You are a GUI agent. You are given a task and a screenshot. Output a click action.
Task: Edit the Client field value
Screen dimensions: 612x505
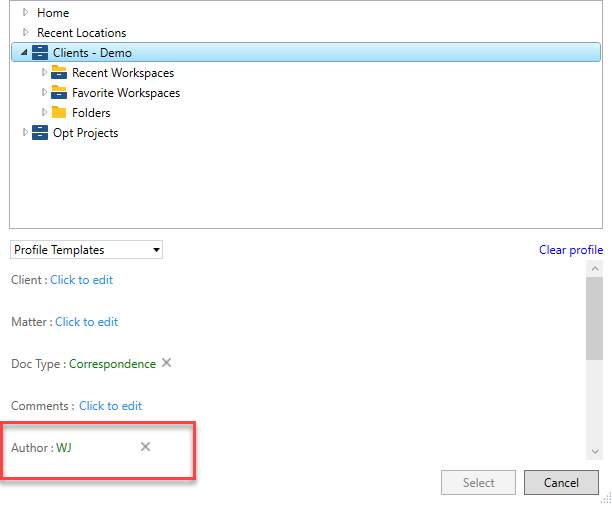82,280
